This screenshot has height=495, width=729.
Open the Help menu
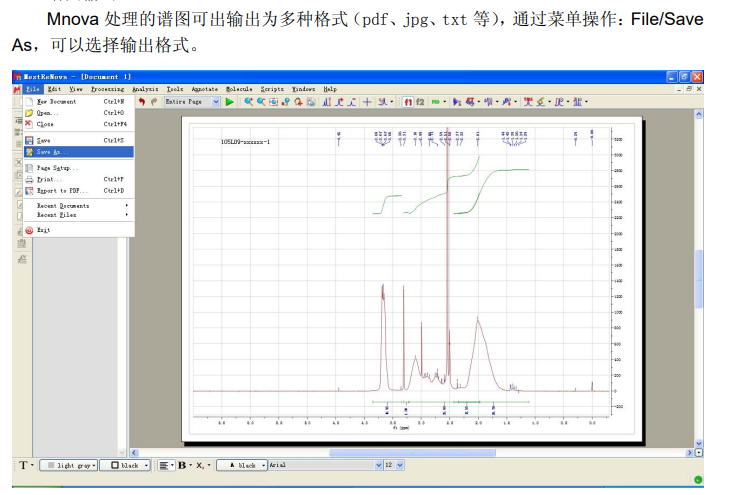point(330,89)
